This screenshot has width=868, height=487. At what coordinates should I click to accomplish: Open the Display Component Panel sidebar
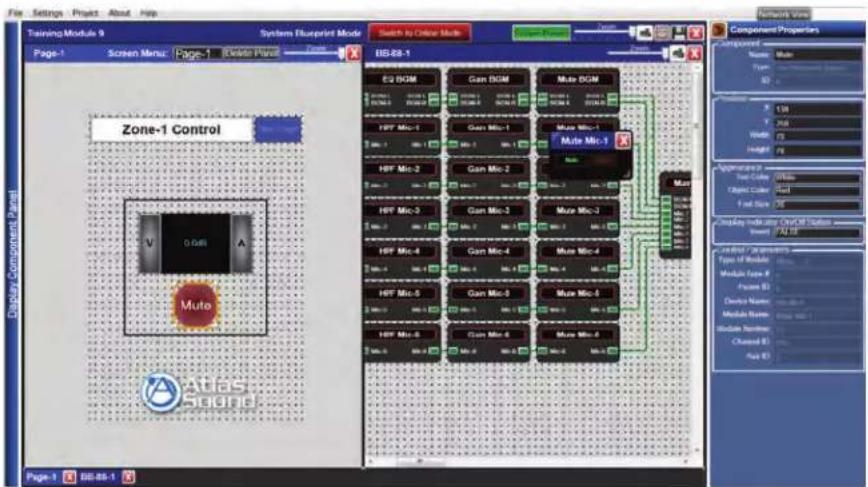[x=12, y=255]
